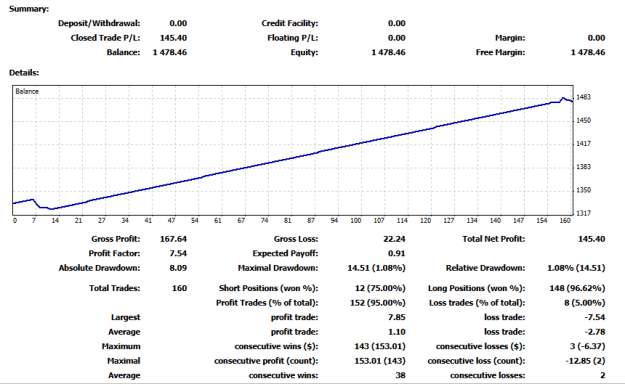
Task: Click the 1483 tick on the chart's vertical axis
Action: (x=584, y=97)
